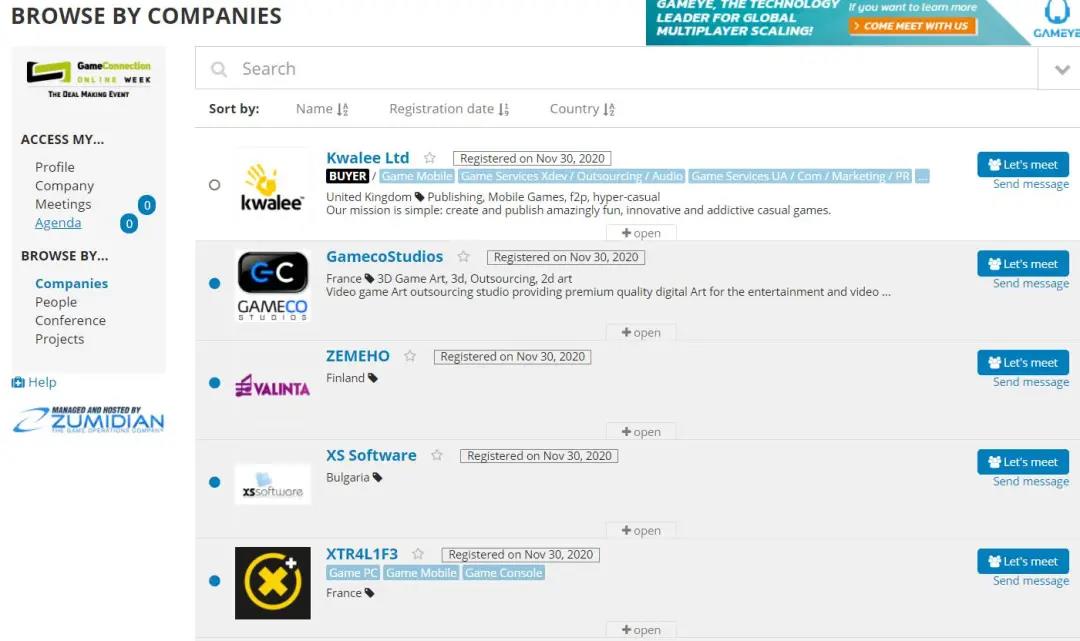
Task: Send message to Kwalee Ltd
Action: [x=1031, y=184]
